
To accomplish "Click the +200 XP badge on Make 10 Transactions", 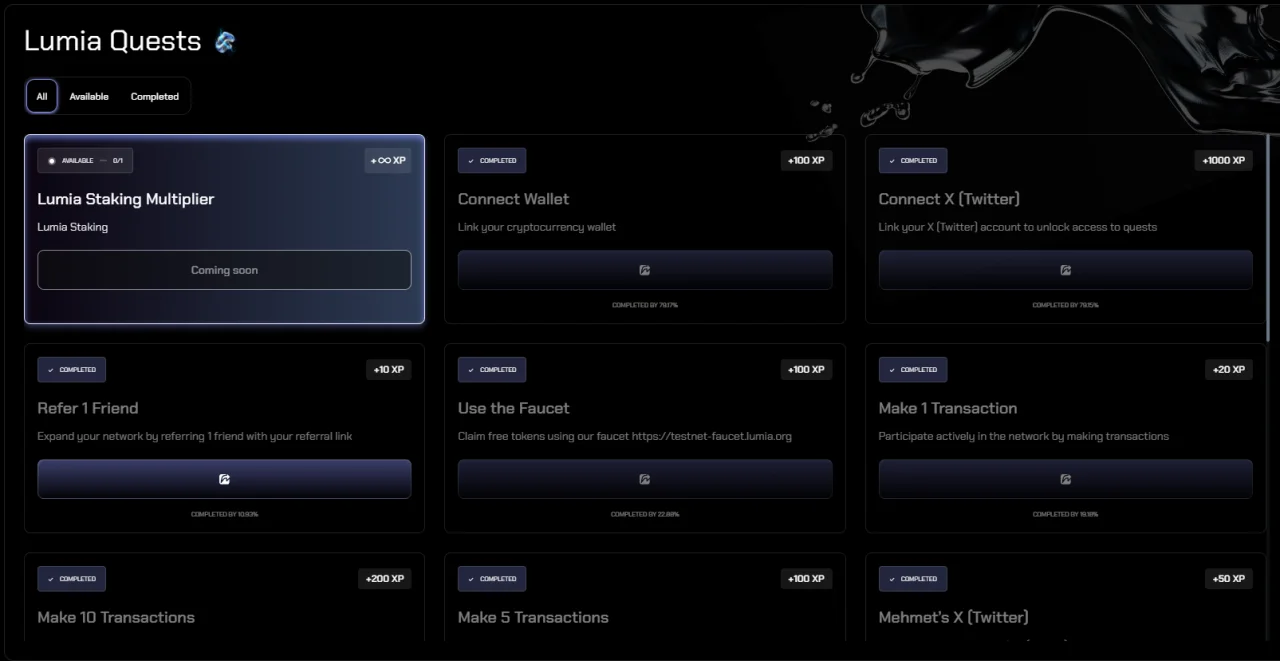I will 385,578.
